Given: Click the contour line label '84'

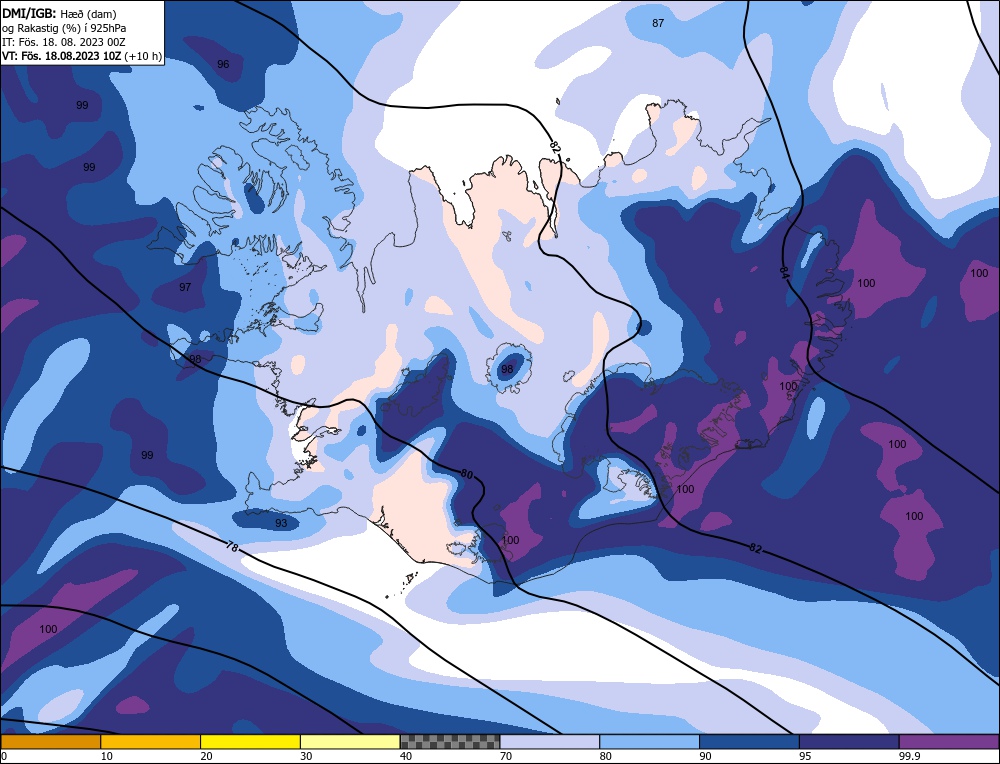Looking at the screenshot, I should pos(784,271).
